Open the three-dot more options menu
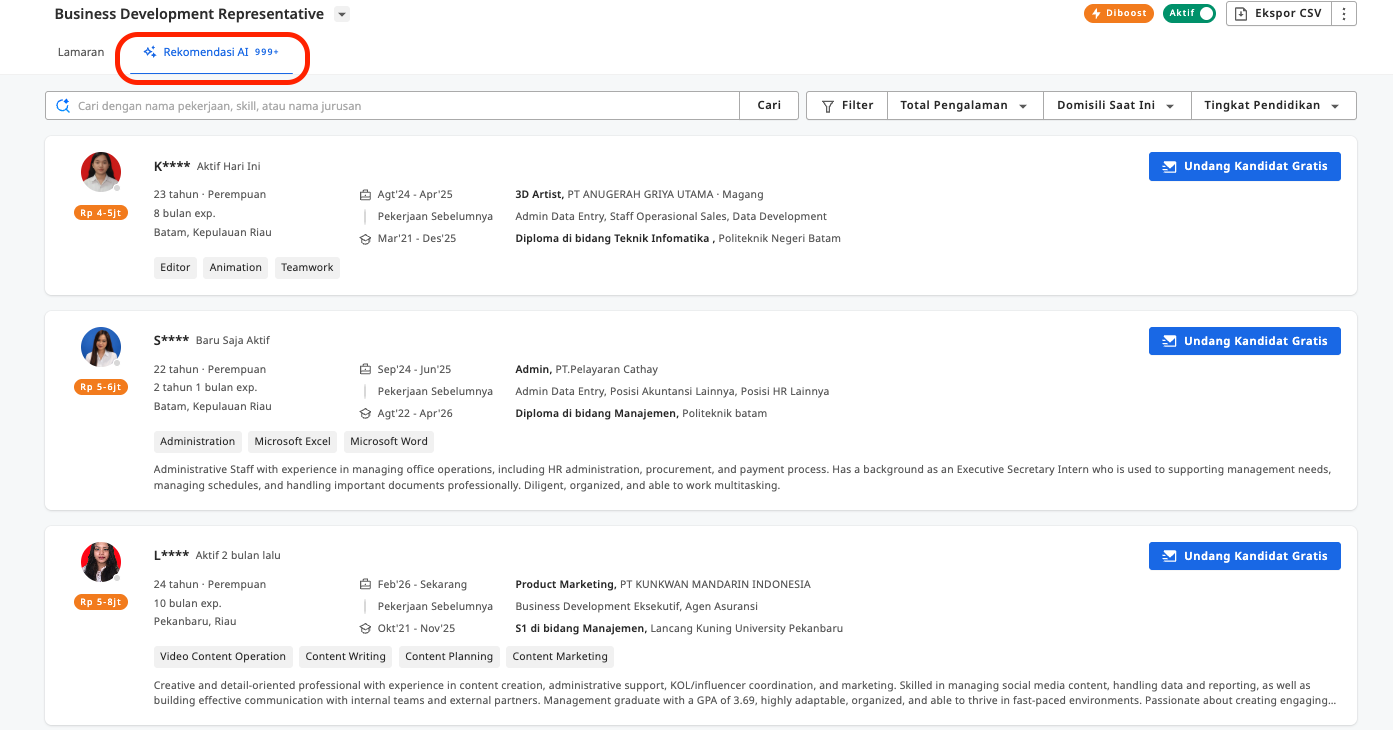This screenshot has width=1393, height=730. 1344,14
